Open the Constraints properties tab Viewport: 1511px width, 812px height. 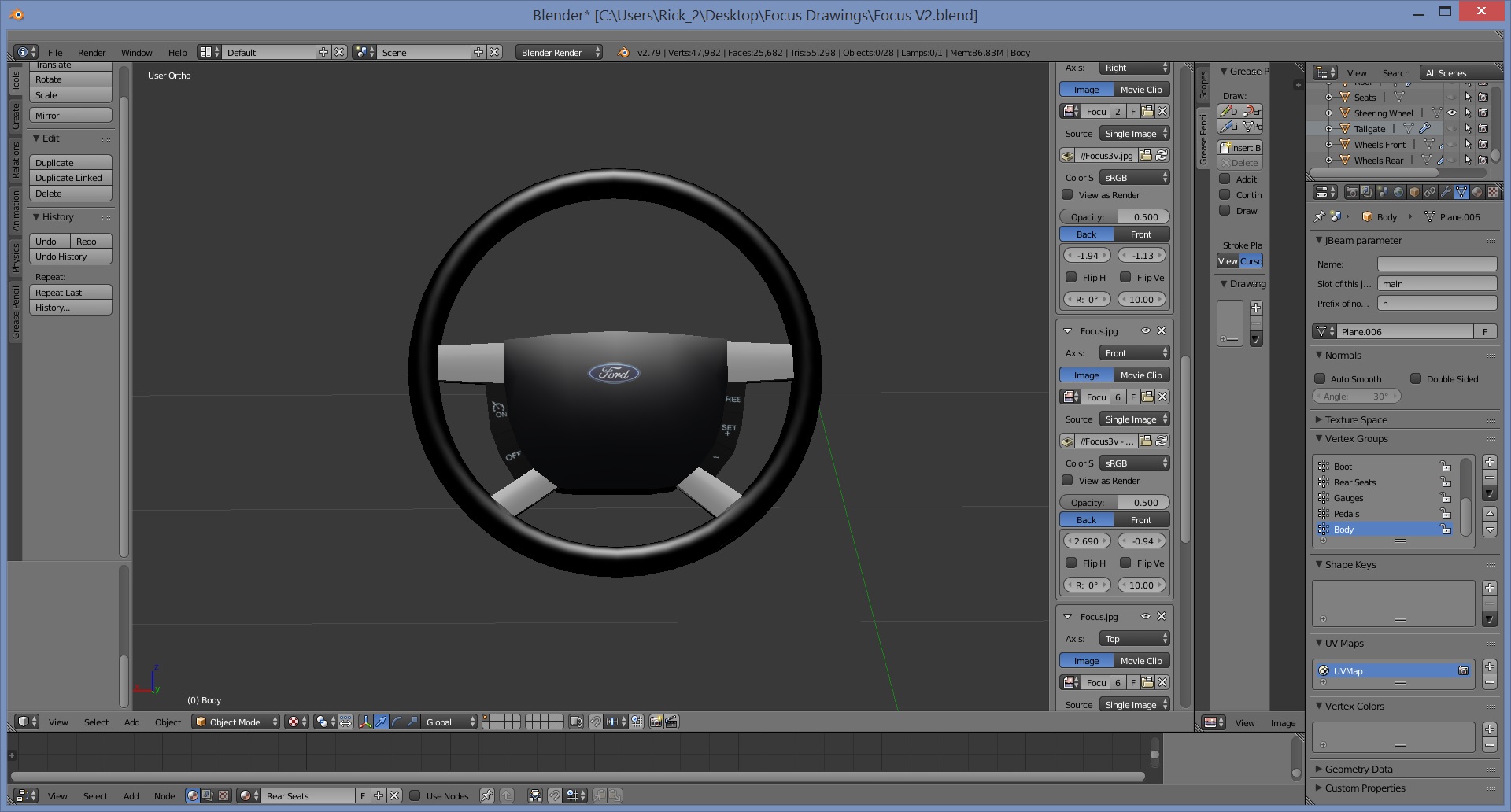point(1430,192)
